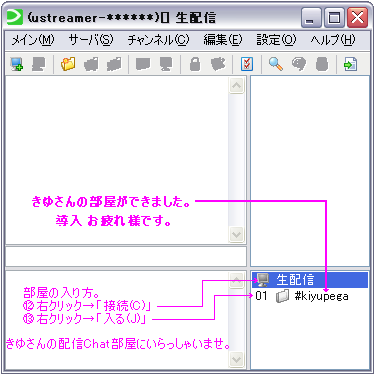Click the add new server icon

pyautogui.click(x=16, y=64)
